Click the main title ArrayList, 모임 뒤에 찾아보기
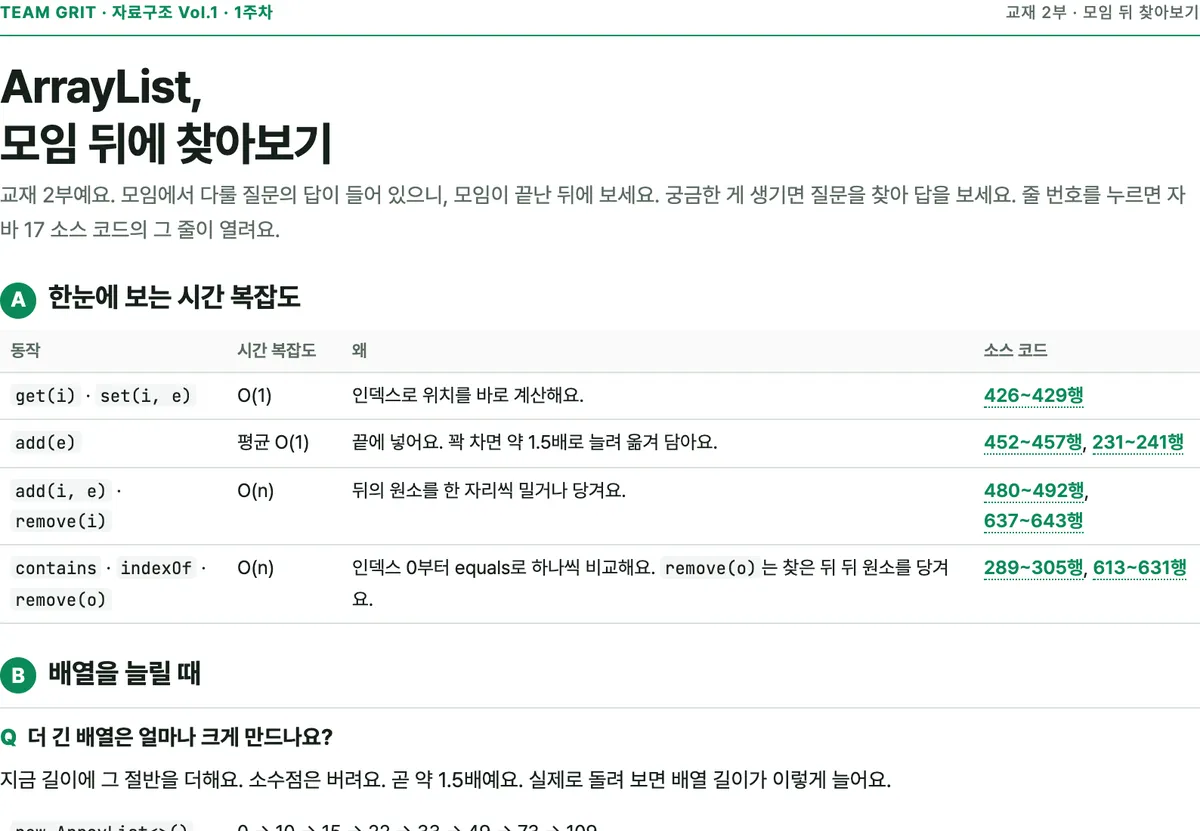1200x831 pixels. [166, 116]
